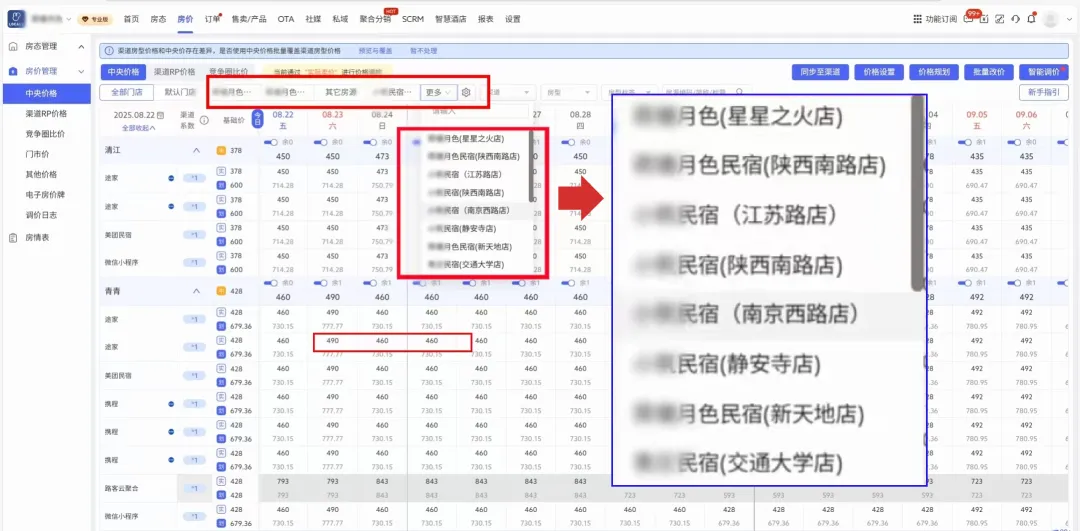Image resolution: width=1080 pixels, height=531 pixels.
Task: Collapse the 清江 room group
Action: (x=196, y=150)
